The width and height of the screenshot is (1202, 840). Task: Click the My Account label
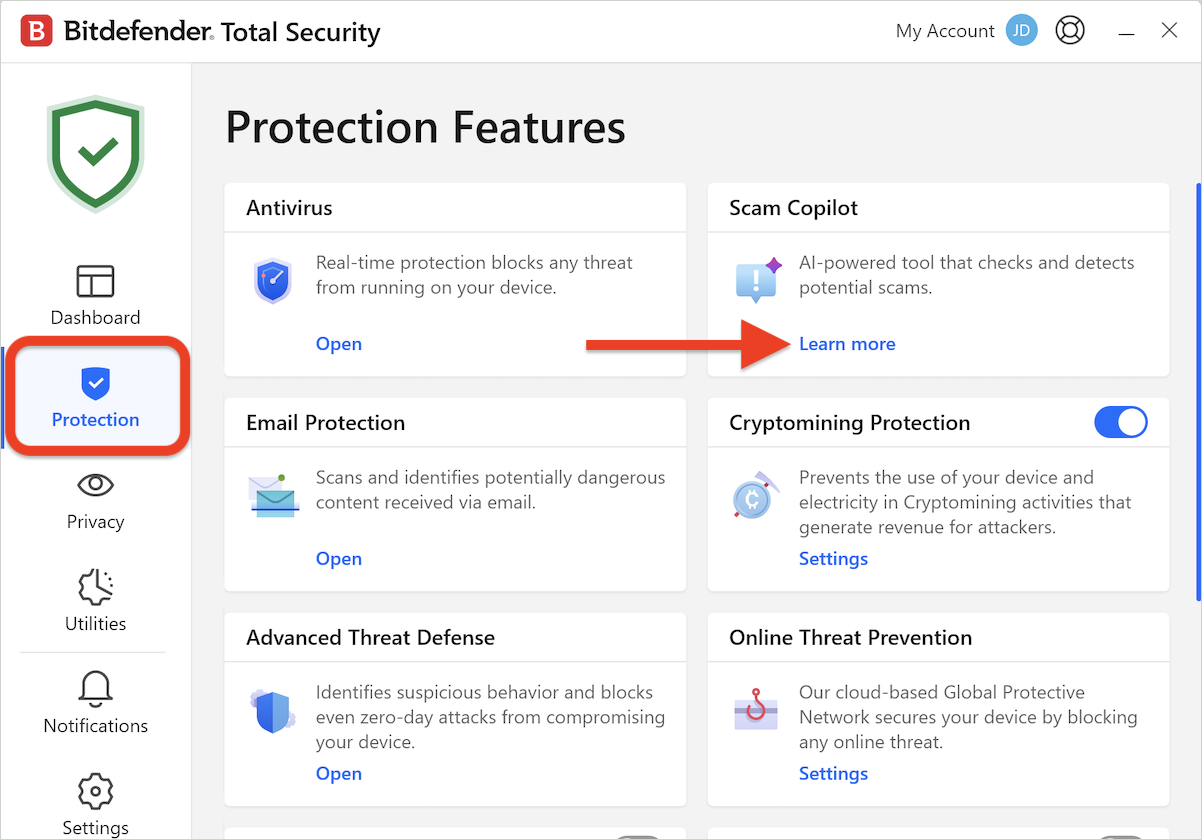pos(945,31)
